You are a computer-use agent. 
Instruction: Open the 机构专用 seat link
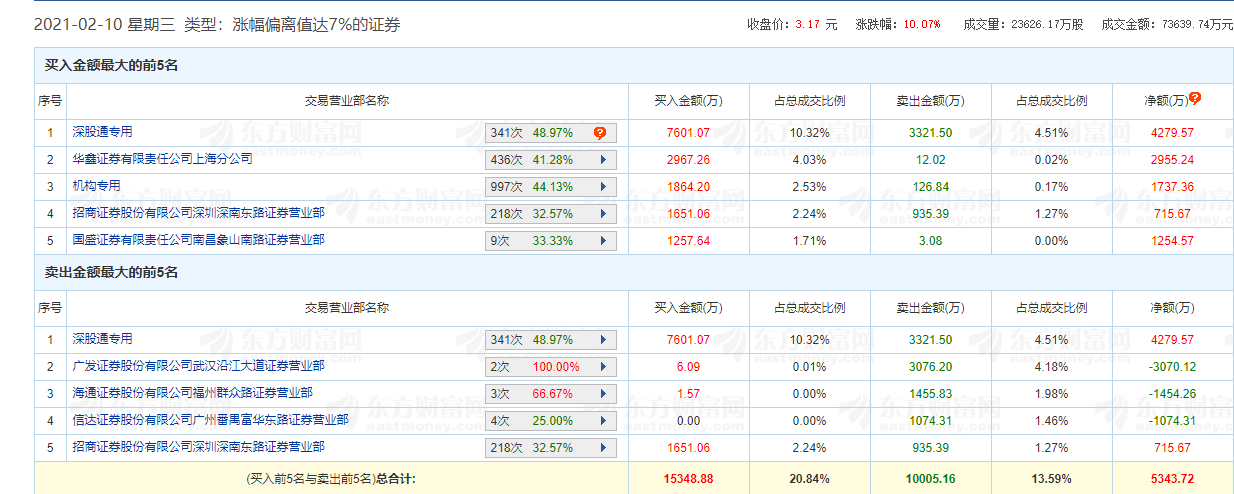[96, 186]
